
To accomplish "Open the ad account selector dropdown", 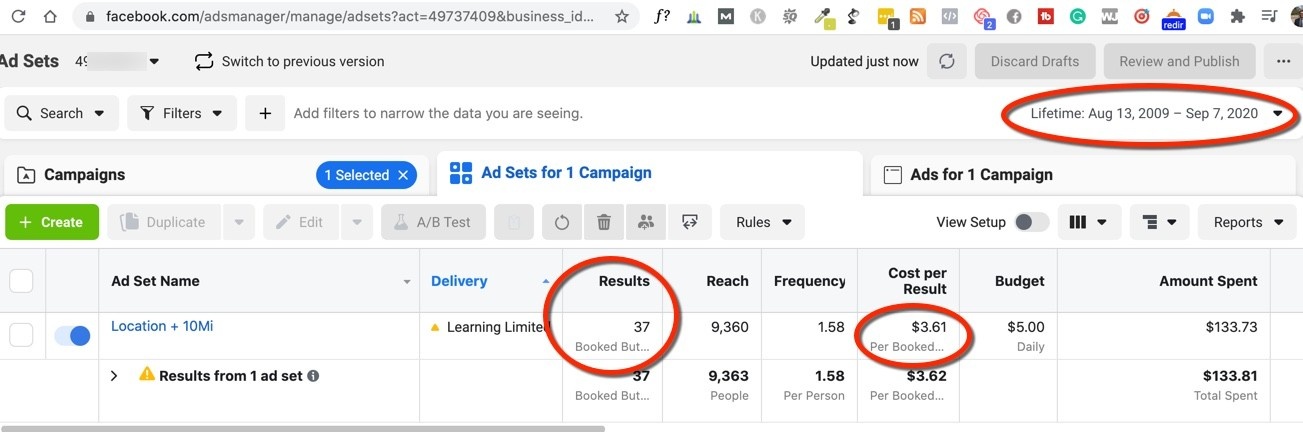I will click(x=154, y=61).
